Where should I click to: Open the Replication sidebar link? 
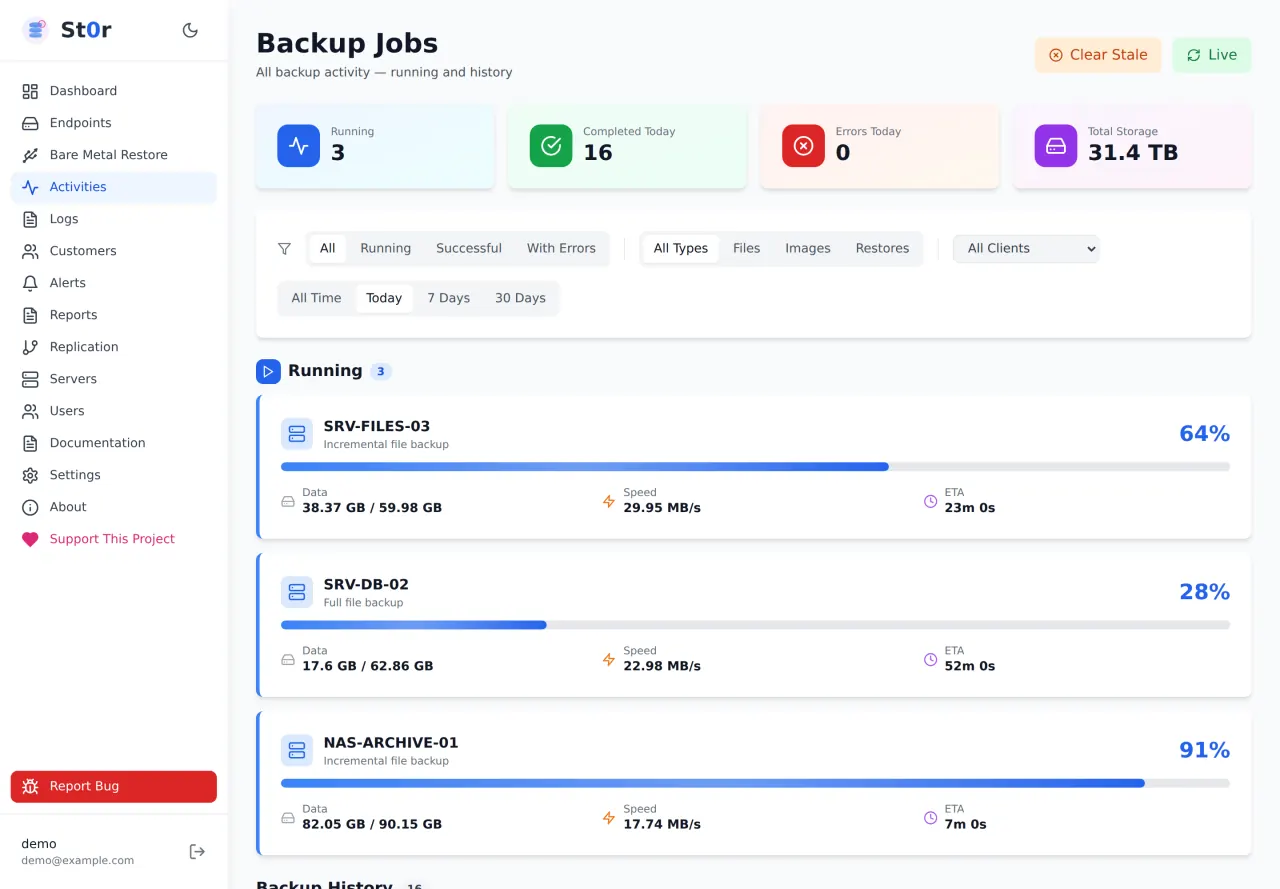click(114, 347)
